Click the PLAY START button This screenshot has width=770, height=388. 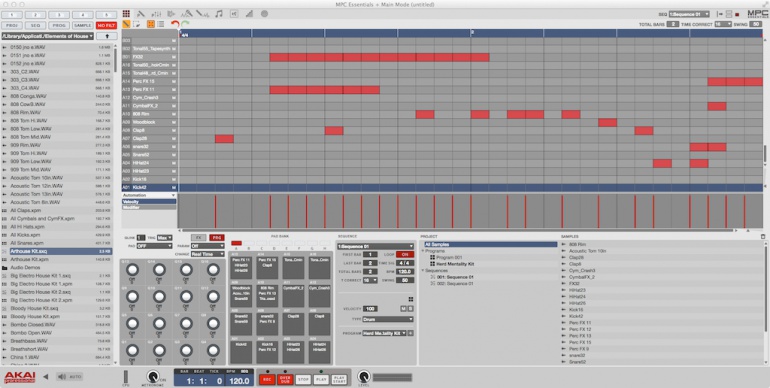pyautogui.click(x=339, y=379)
